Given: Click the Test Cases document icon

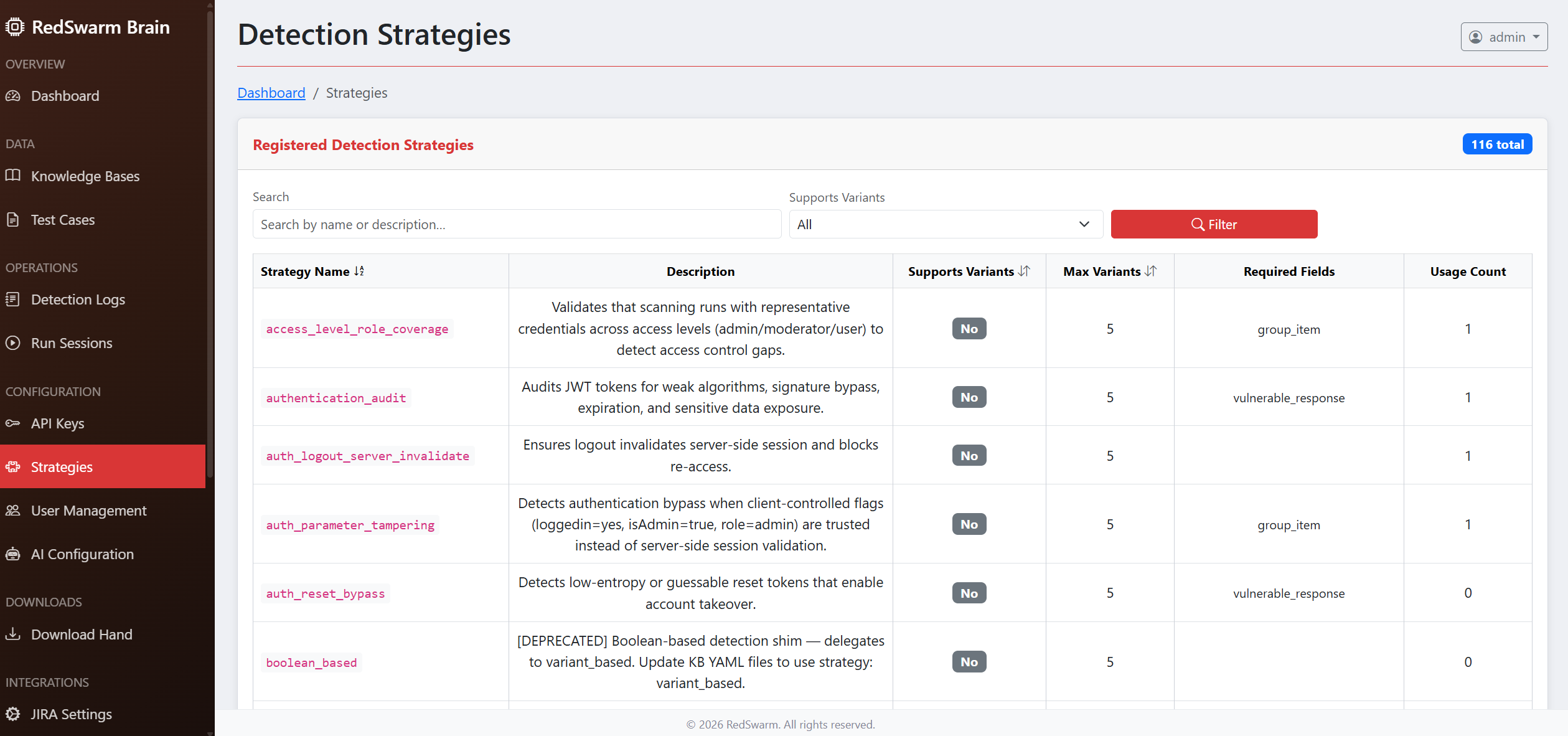Looking at the screenshot, I should coord(14,219).
